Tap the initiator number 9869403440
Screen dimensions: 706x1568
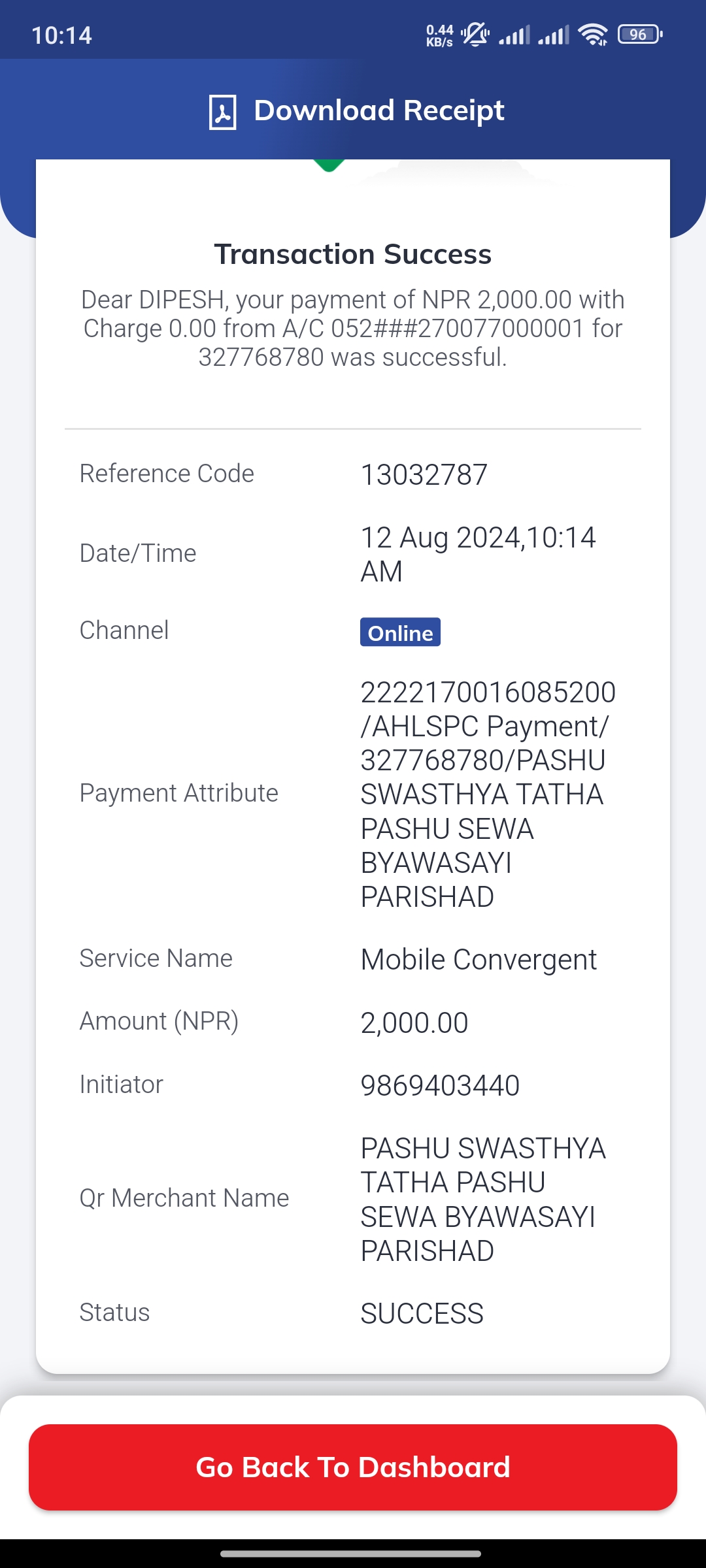click(440, 1086)
